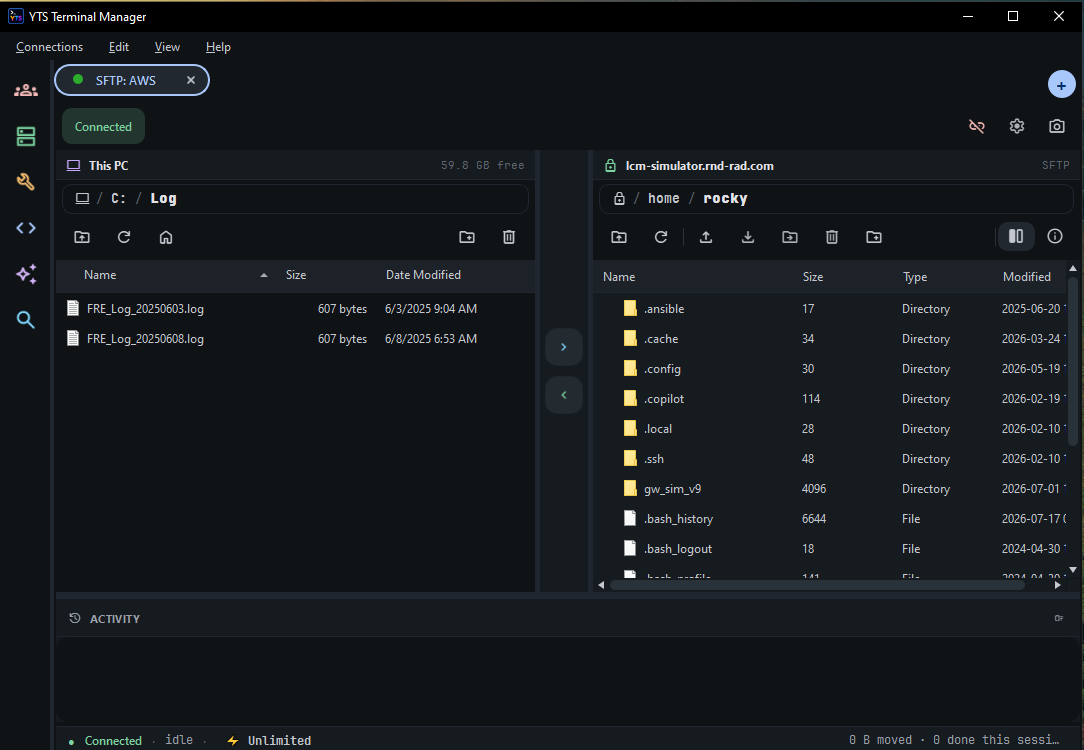Click the Name column sort arrow in local pane
The image size is (1084, 750).
[x=263, y=275]
